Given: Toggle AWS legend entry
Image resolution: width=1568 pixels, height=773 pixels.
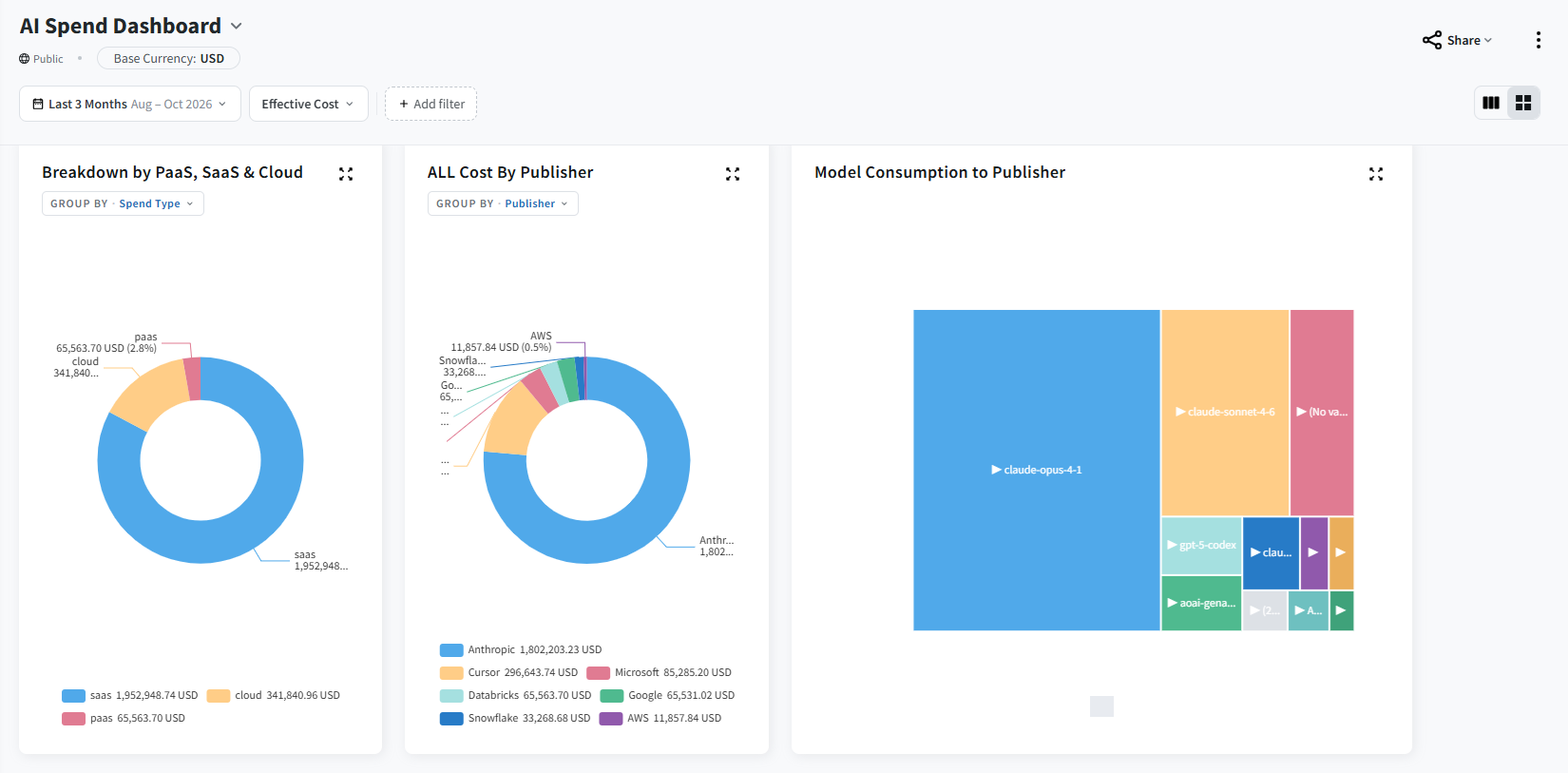Looking at the screenshot, I should (x=660, y=719).
